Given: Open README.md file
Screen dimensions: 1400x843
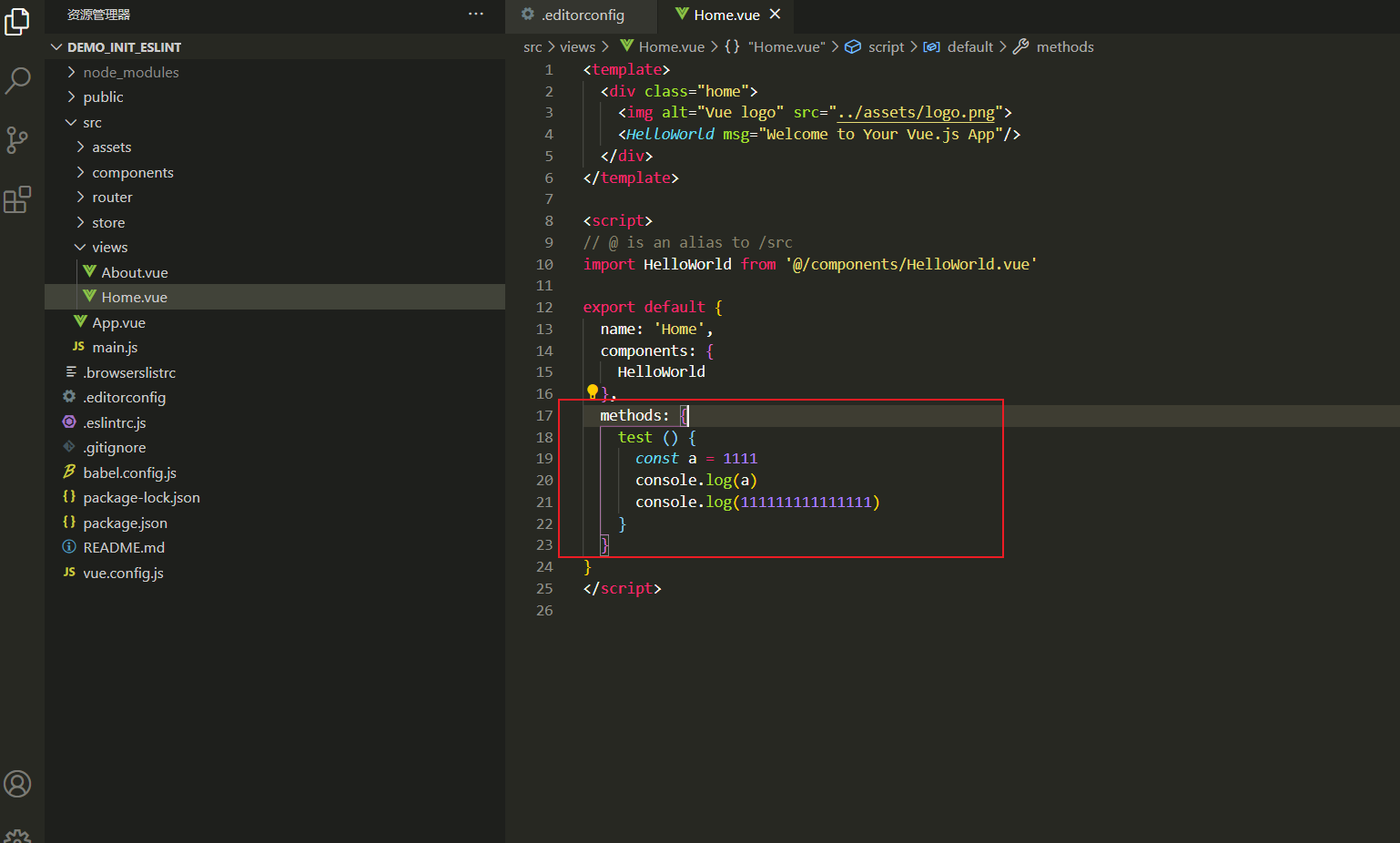Looking at the screenshot, I should (275, 547).
